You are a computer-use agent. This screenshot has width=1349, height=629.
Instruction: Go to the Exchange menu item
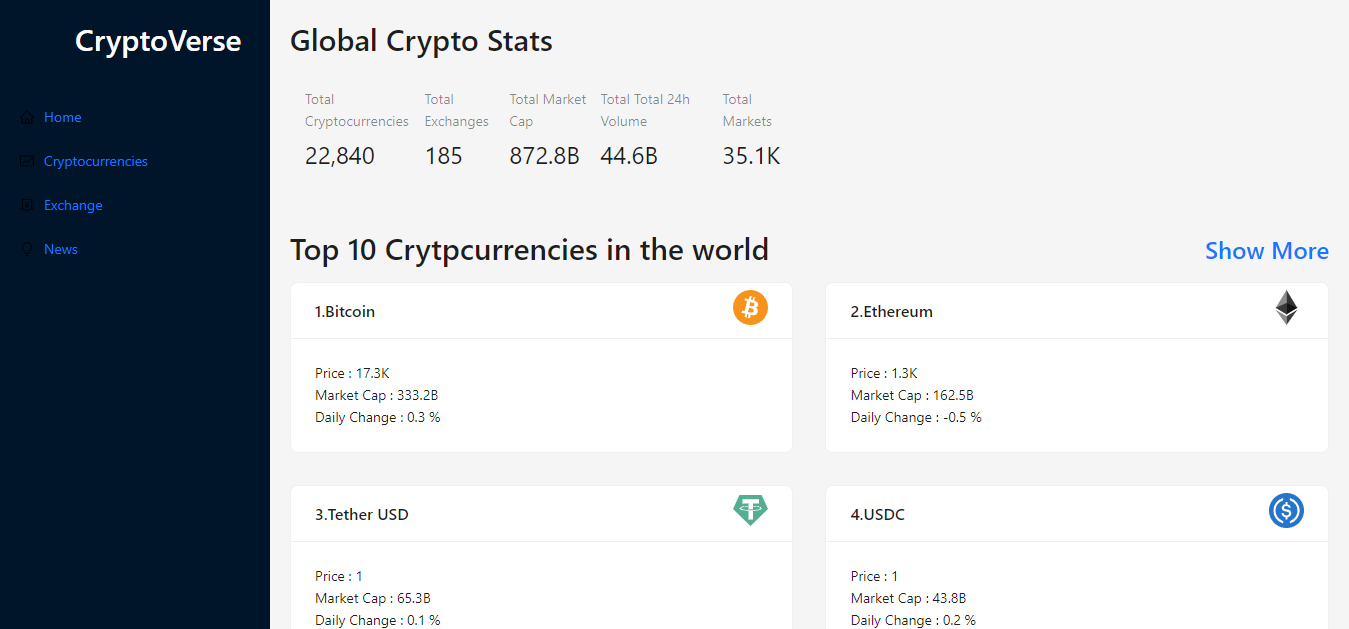(x=73, y=206)
